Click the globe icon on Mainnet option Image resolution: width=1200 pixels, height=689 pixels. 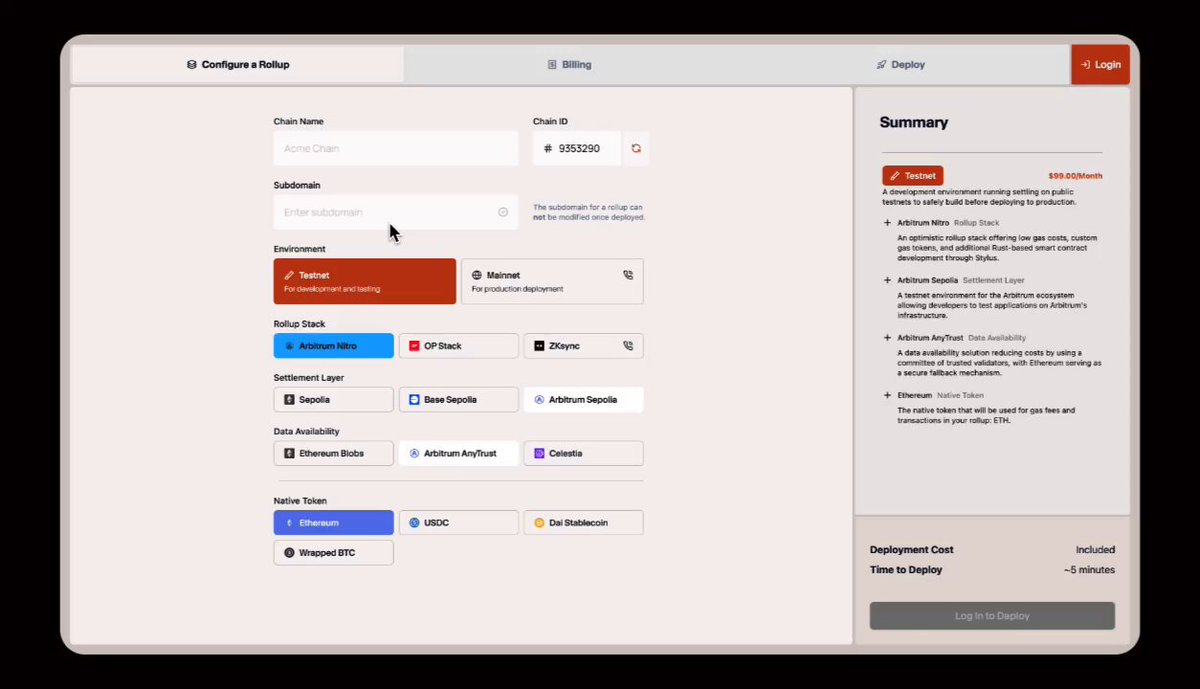[477, 275]
